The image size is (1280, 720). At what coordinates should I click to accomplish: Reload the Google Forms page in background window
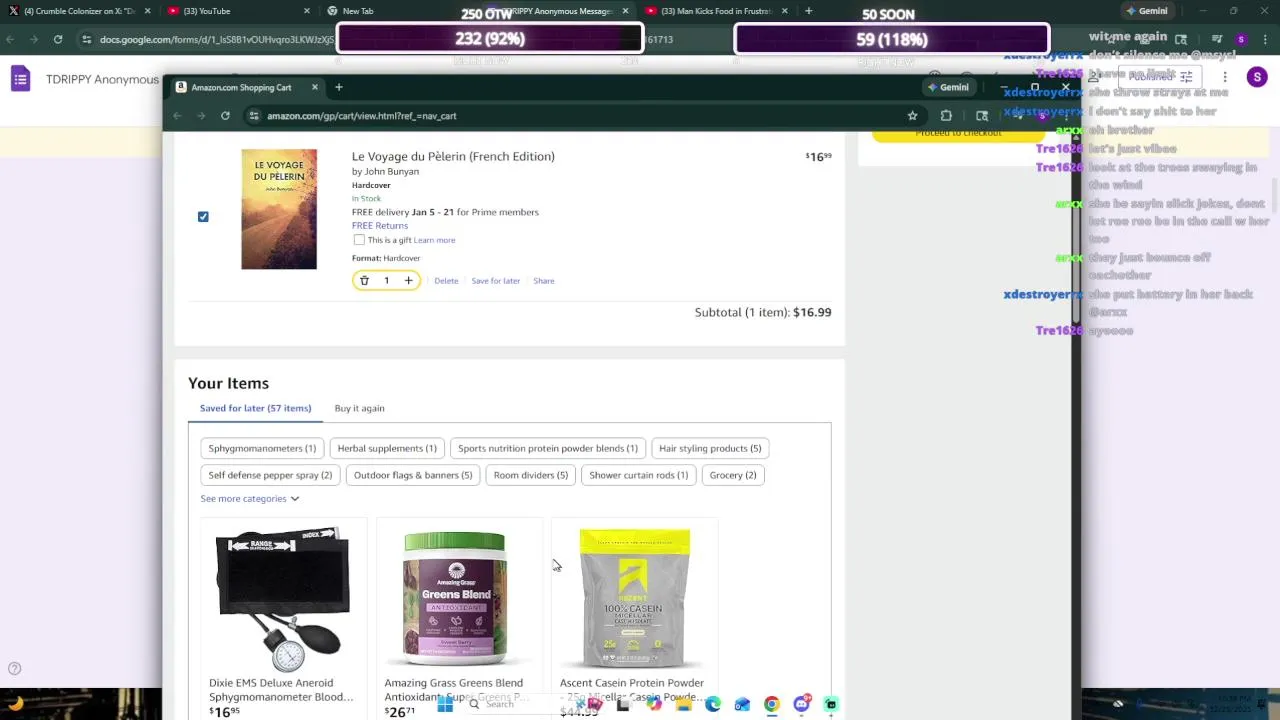click(x=58, y=39)
